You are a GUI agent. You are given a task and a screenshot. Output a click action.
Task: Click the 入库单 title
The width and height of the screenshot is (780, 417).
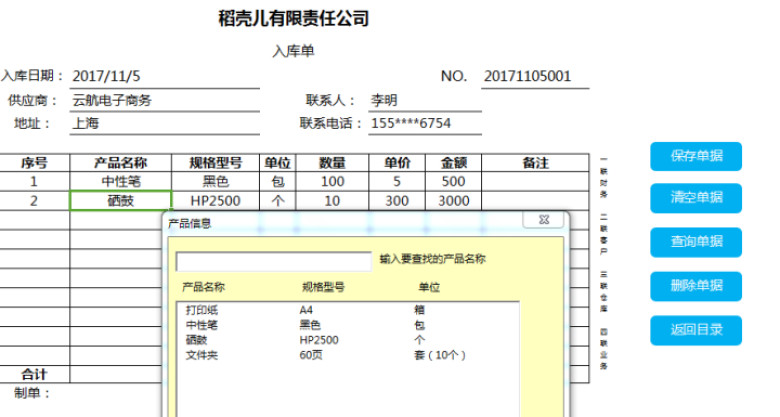pyautogui.click(x=293, y=51)
